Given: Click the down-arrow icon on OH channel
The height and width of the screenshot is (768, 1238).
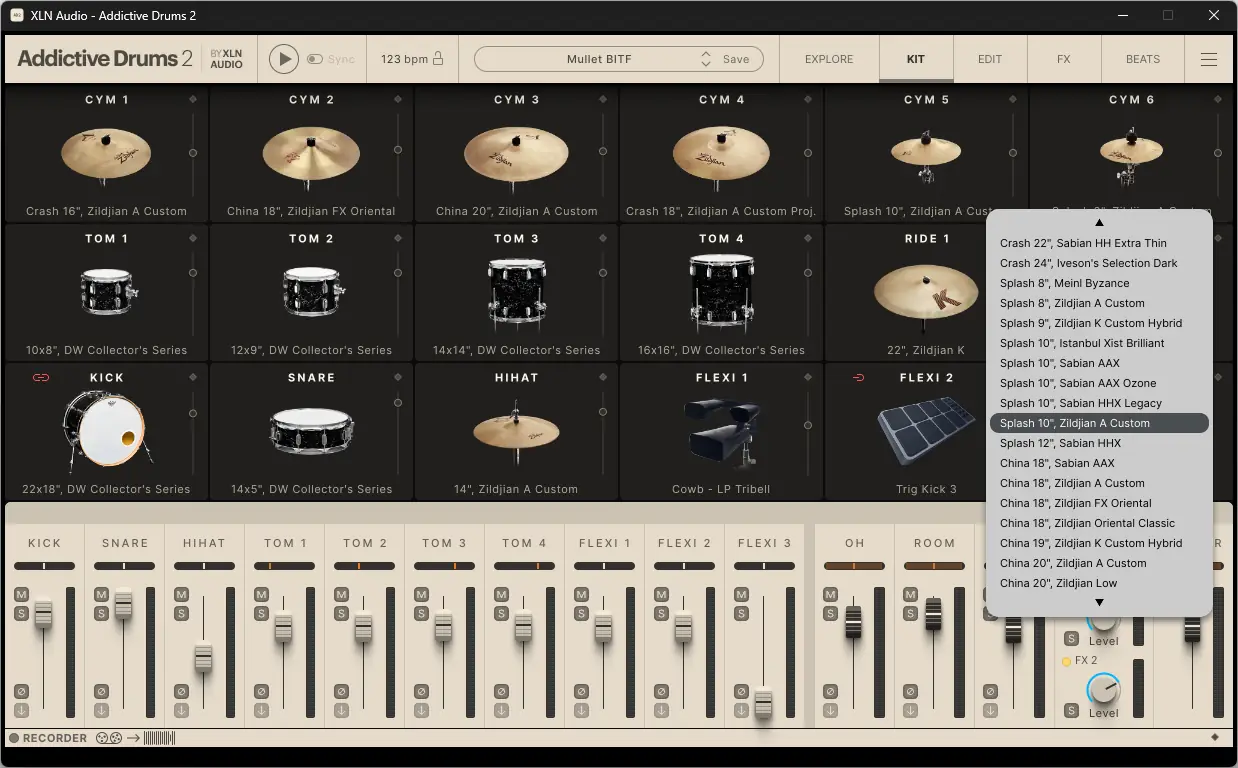Looking at the screenshot, I should [x=831, y=710].
